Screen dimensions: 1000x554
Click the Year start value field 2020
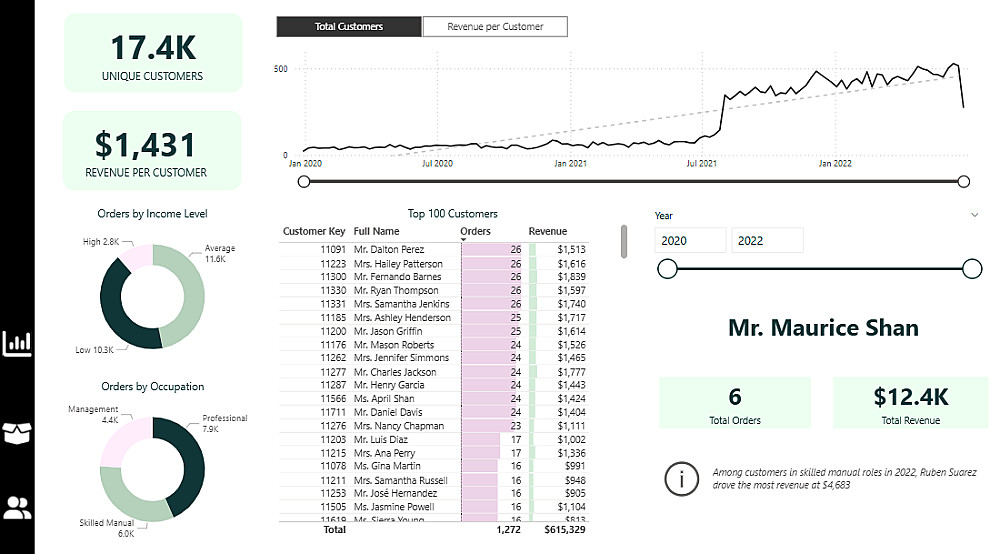coord(691,241)
